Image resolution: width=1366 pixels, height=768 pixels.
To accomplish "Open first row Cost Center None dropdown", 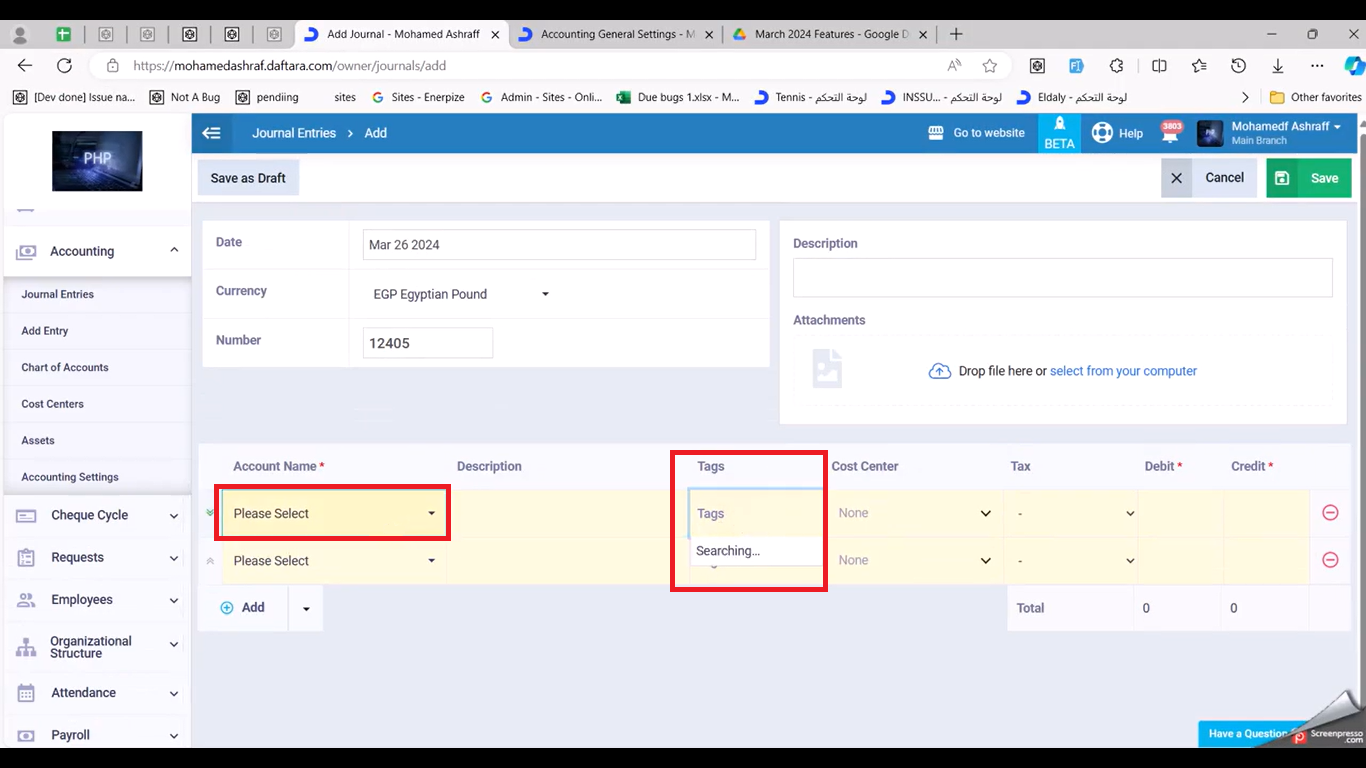I will (x=914, y=514).
